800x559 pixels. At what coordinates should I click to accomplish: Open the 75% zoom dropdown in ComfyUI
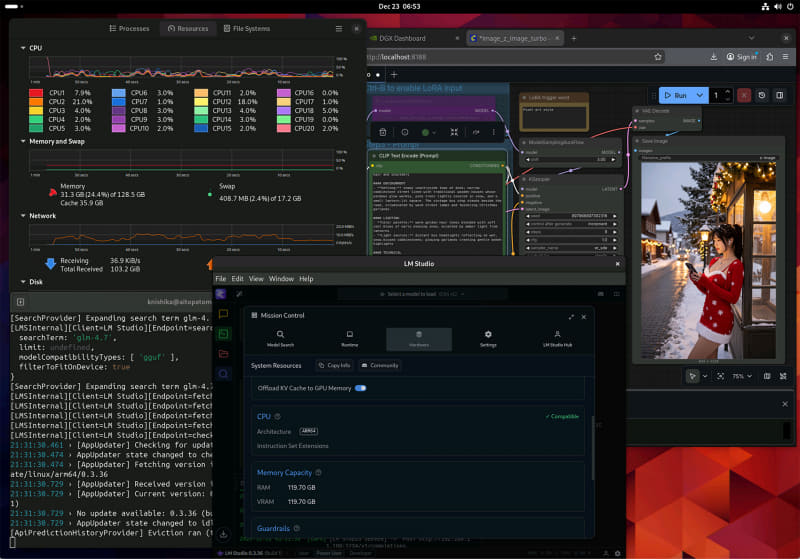coord(742,376)
